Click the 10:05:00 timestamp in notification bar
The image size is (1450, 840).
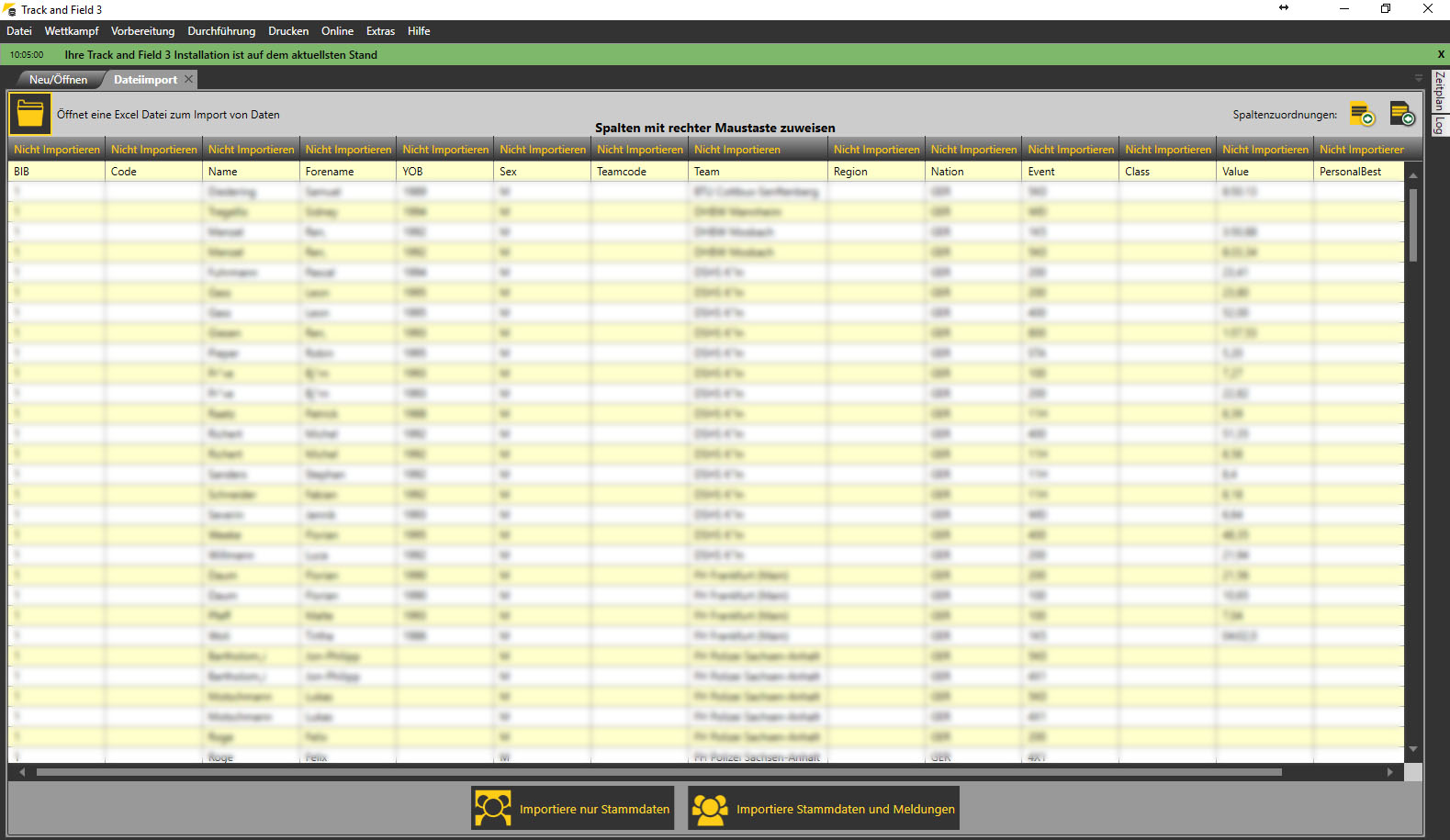pyautogui.click(x=27, y=55)
